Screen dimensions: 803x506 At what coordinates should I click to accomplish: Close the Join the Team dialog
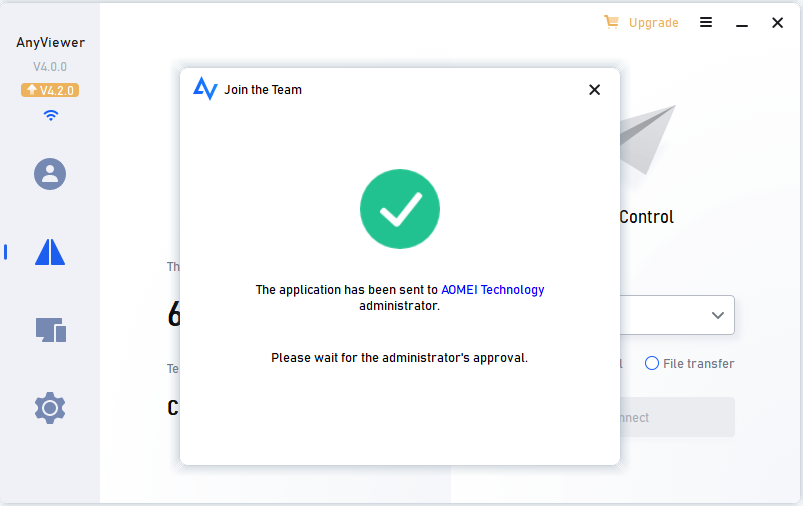pyautogui.click(x=594, y=89)
